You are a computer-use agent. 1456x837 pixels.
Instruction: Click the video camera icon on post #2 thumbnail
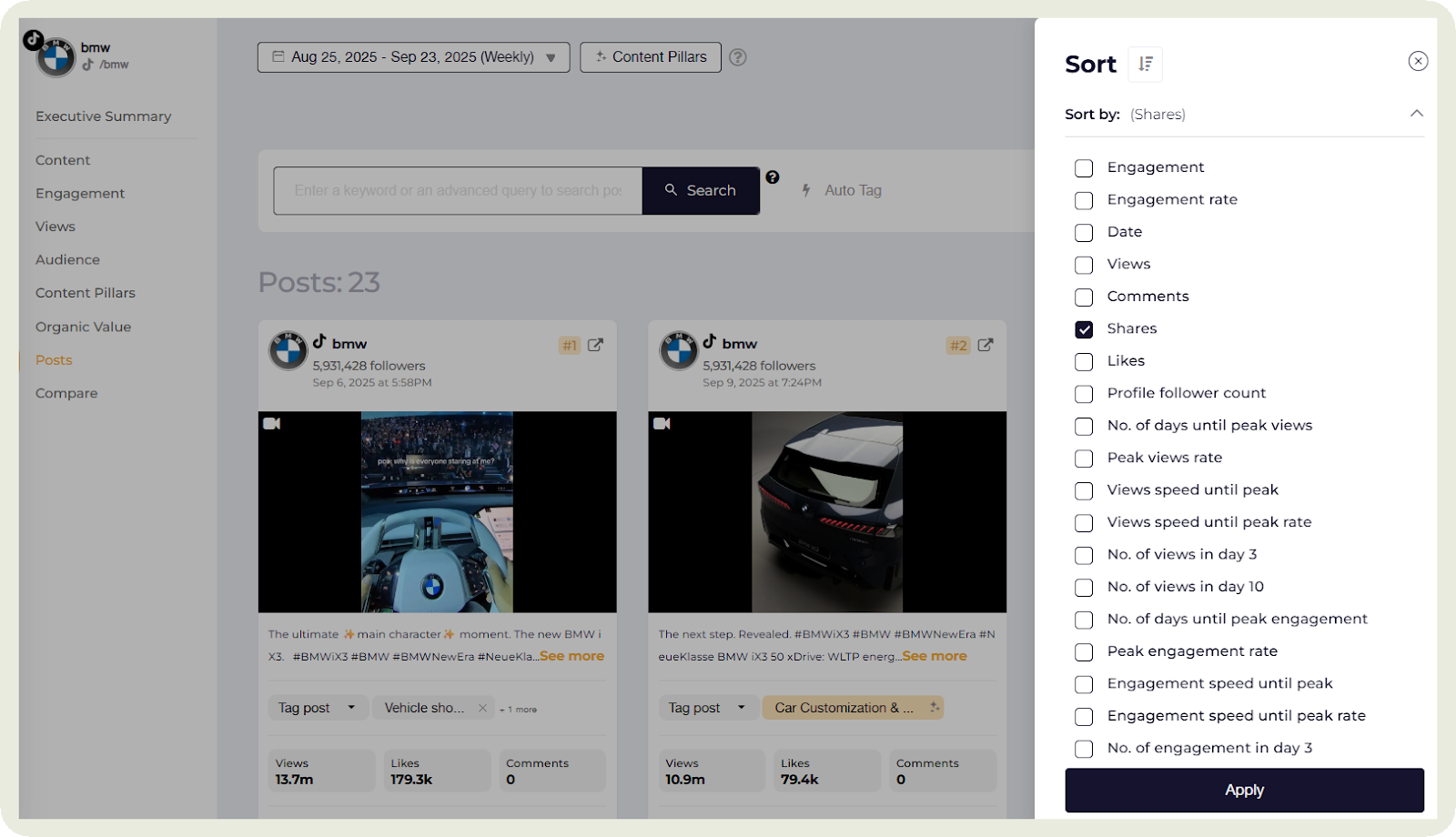tap(663, 423)
